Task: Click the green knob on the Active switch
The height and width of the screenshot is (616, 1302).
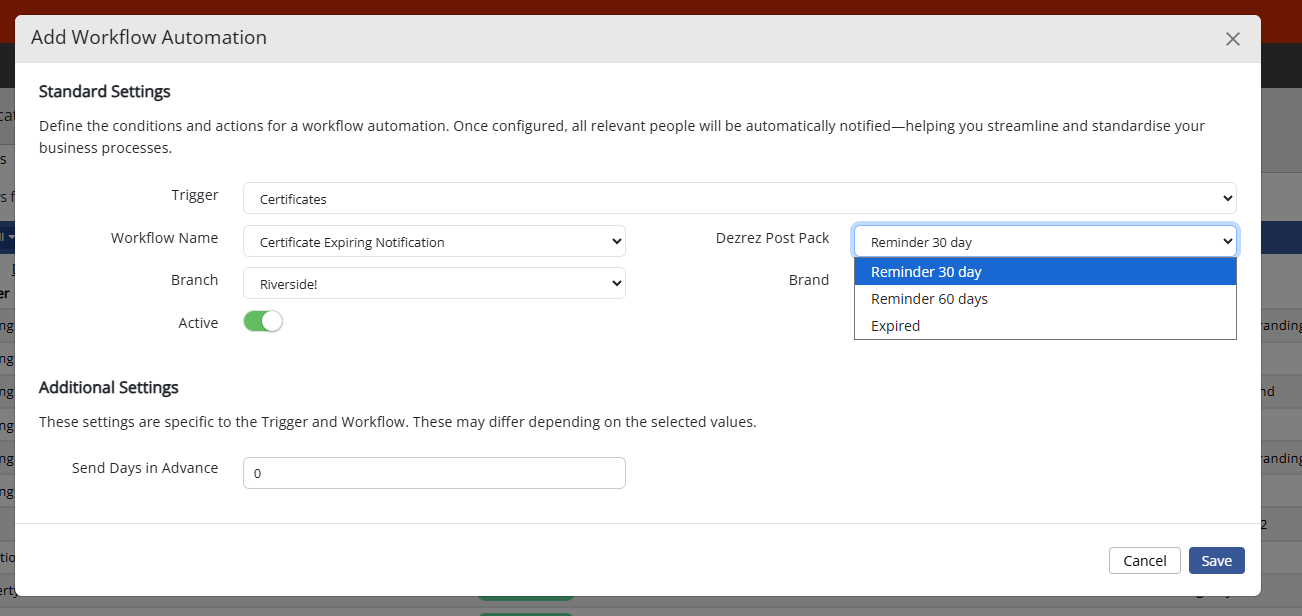Action: 272,322
